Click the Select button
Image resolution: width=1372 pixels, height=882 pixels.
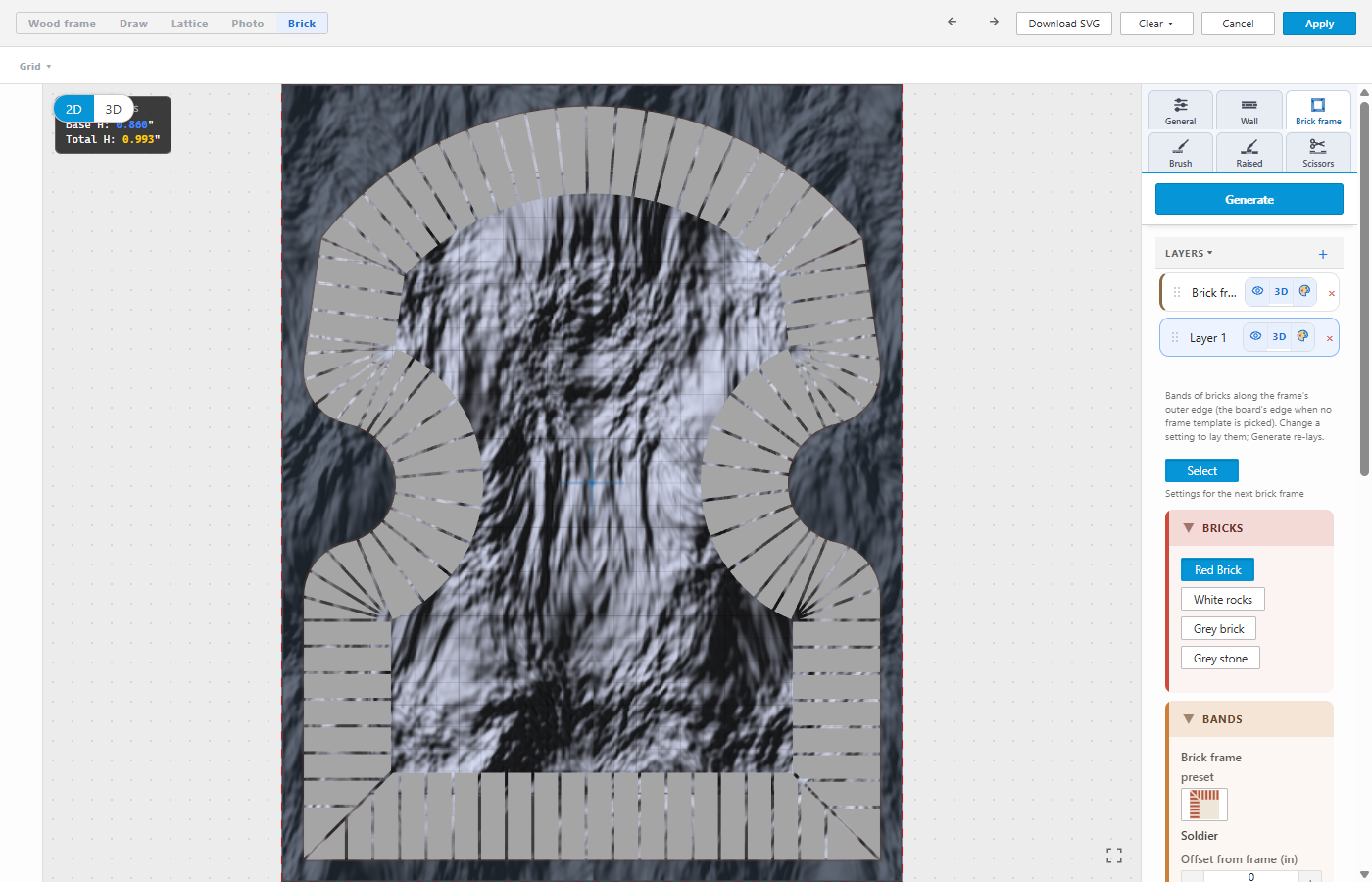pos(1201,470)
